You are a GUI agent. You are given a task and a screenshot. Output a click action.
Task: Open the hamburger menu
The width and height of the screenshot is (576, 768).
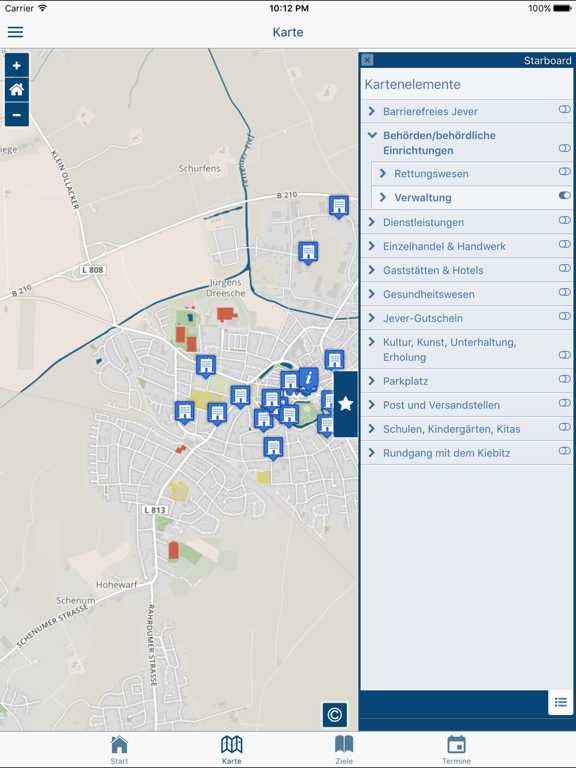click(x=15, y=32)
